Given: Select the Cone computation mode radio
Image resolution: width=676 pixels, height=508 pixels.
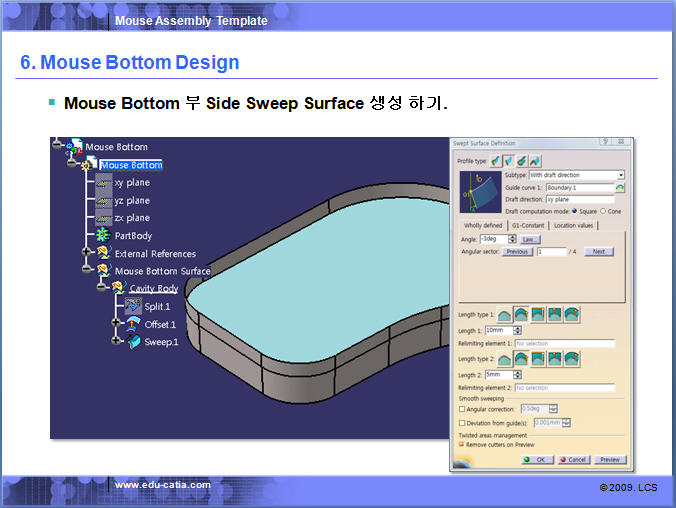Looking at the screenshot, I should point(603,211).
